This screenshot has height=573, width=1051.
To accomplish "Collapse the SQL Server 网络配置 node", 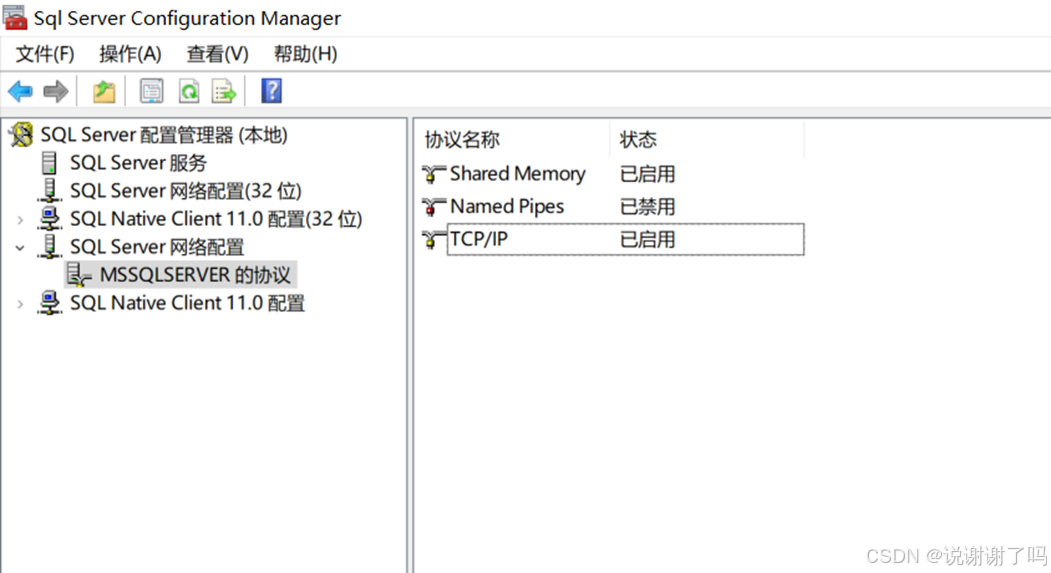I will pyautogui.click(x=20, y=247).
